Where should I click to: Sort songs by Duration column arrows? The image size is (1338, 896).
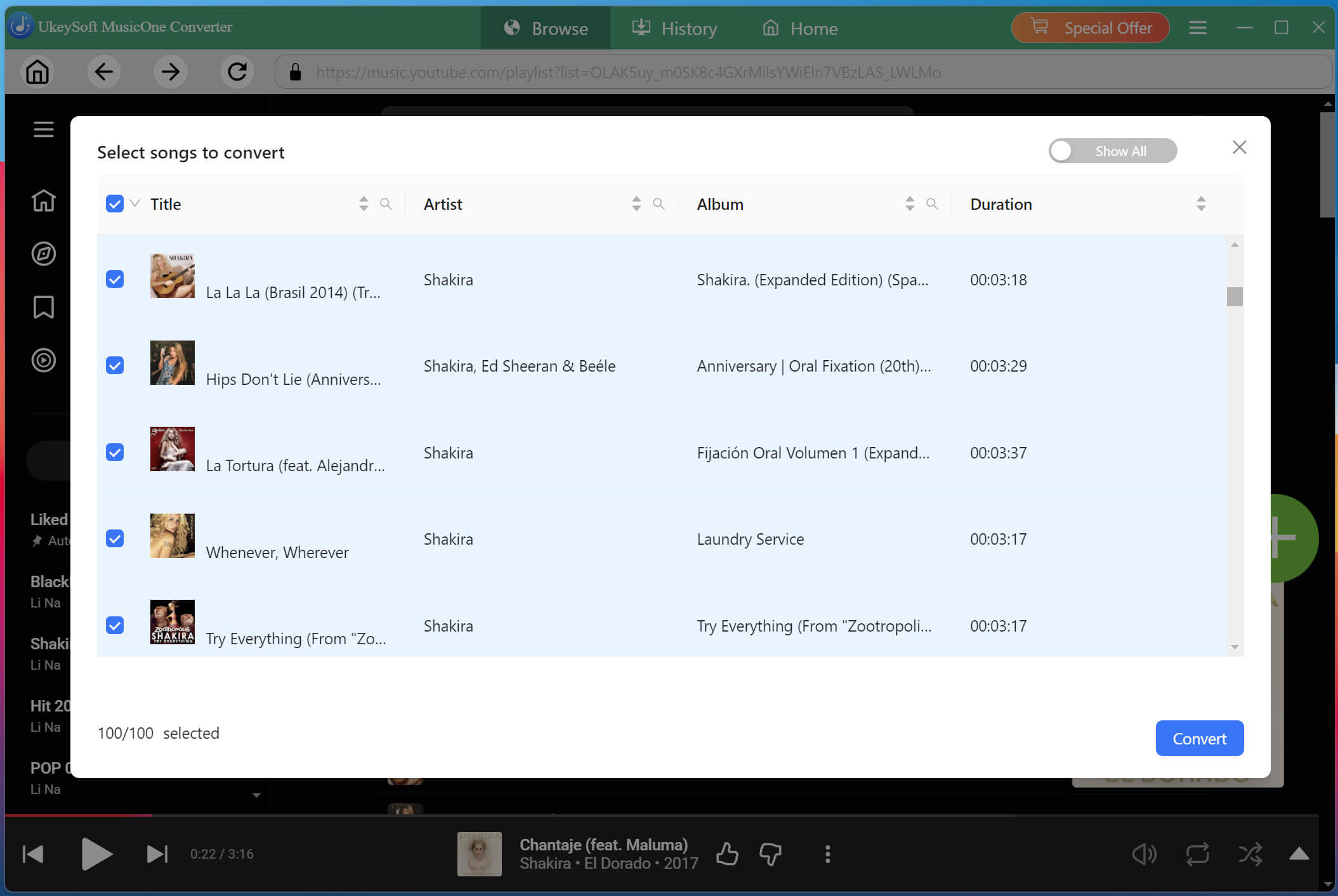pyautogui.click(x=1200, y=204)
